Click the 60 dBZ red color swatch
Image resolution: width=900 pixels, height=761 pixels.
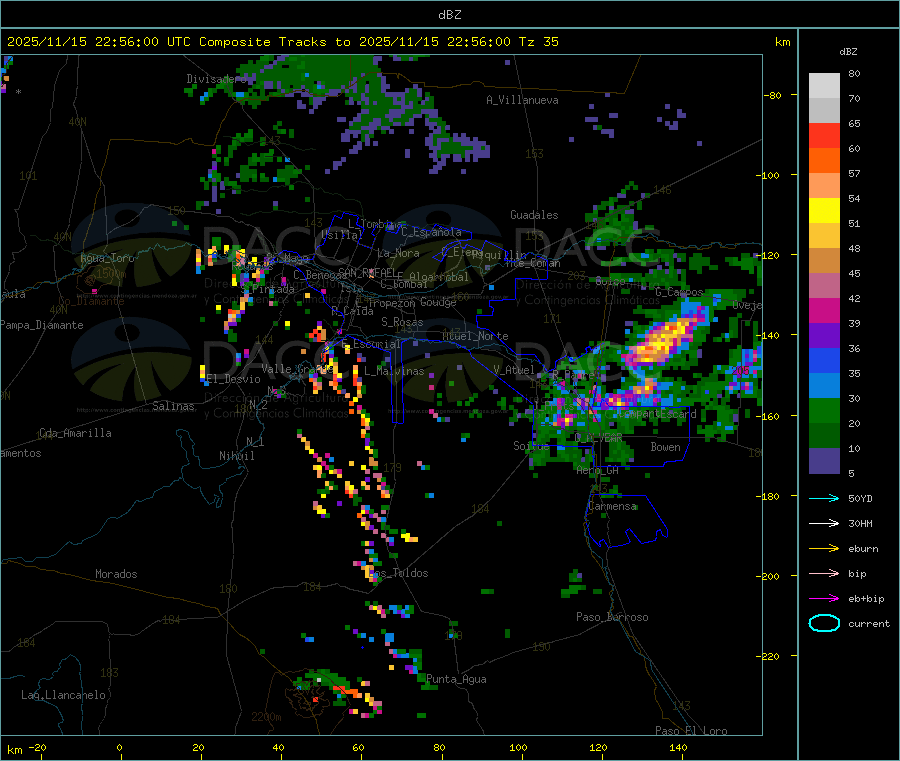coord(824,135)
